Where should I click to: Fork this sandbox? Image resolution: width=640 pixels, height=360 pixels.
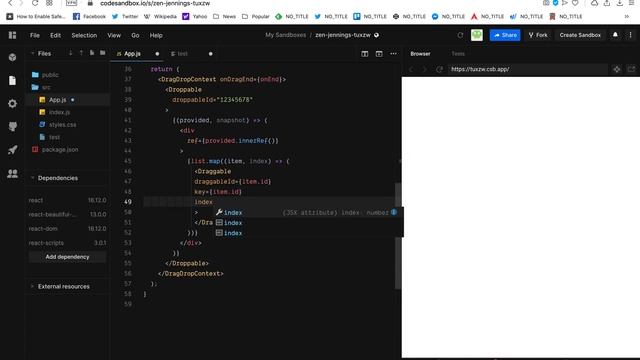coord(538,35)
